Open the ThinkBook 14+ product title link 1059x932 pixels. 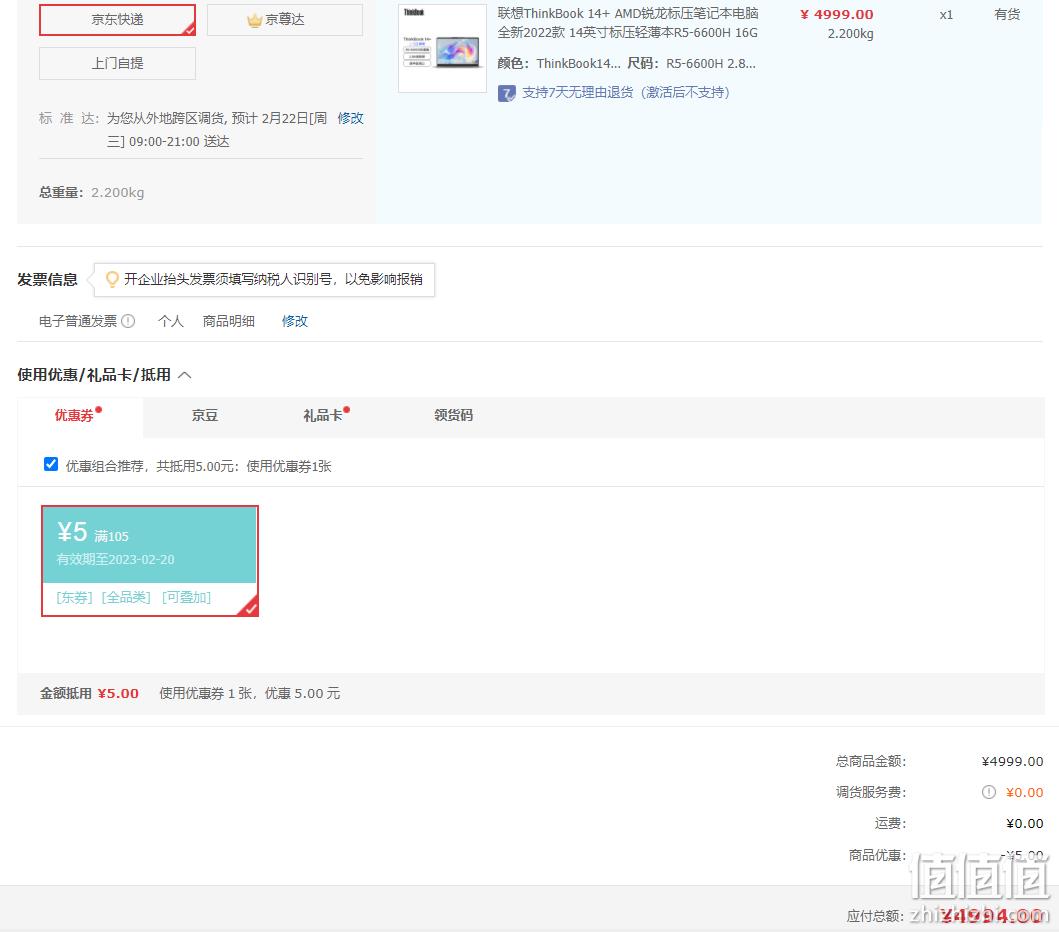pos(628,23)
